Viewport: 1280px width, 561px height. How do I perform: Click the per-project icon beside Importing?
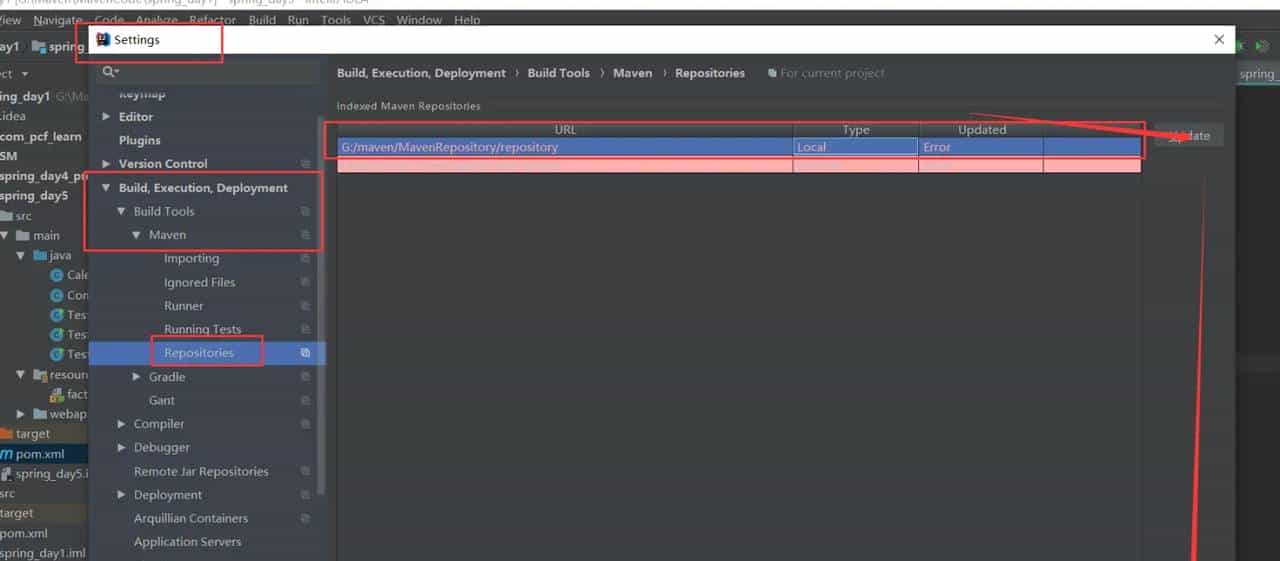pos(305,259)
